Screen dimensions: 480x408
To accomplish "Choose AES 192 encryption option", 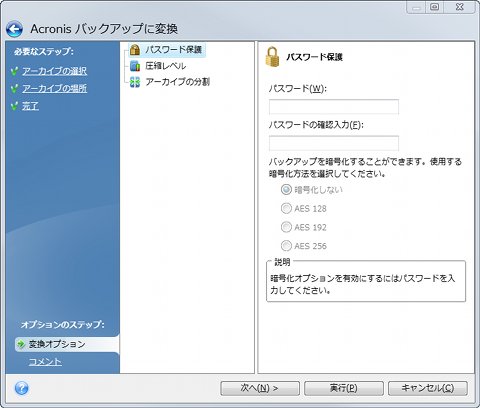I will coord(286,227).
